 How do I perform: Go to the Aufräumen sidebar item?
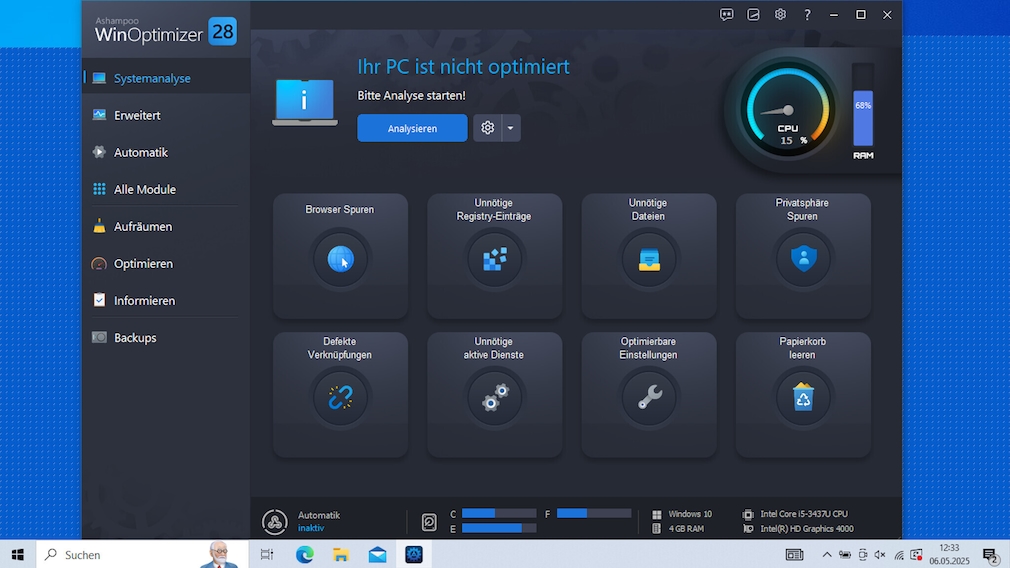click(142, 226)
